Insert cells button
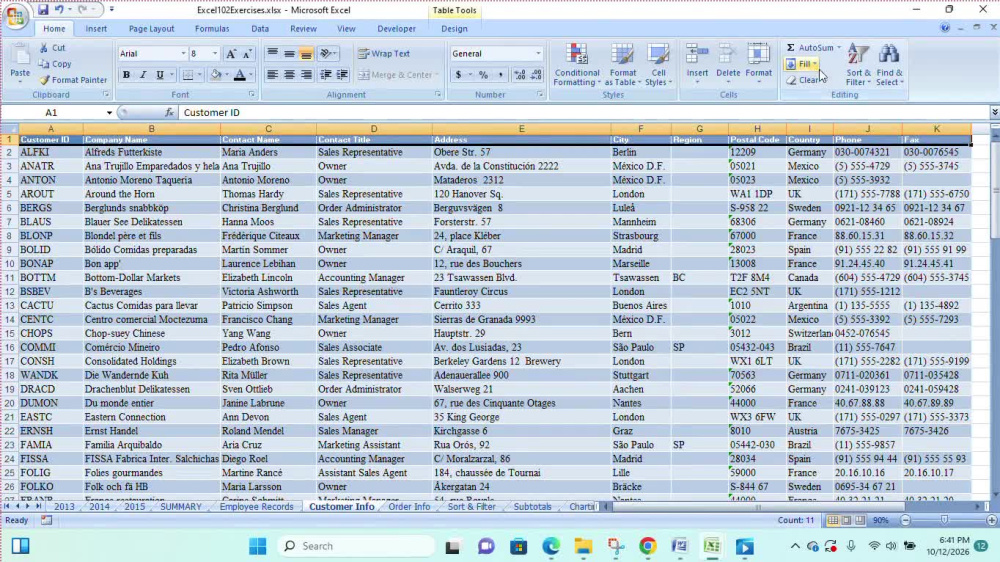The width and height of the screenshot is (1000, 562). 697,63
